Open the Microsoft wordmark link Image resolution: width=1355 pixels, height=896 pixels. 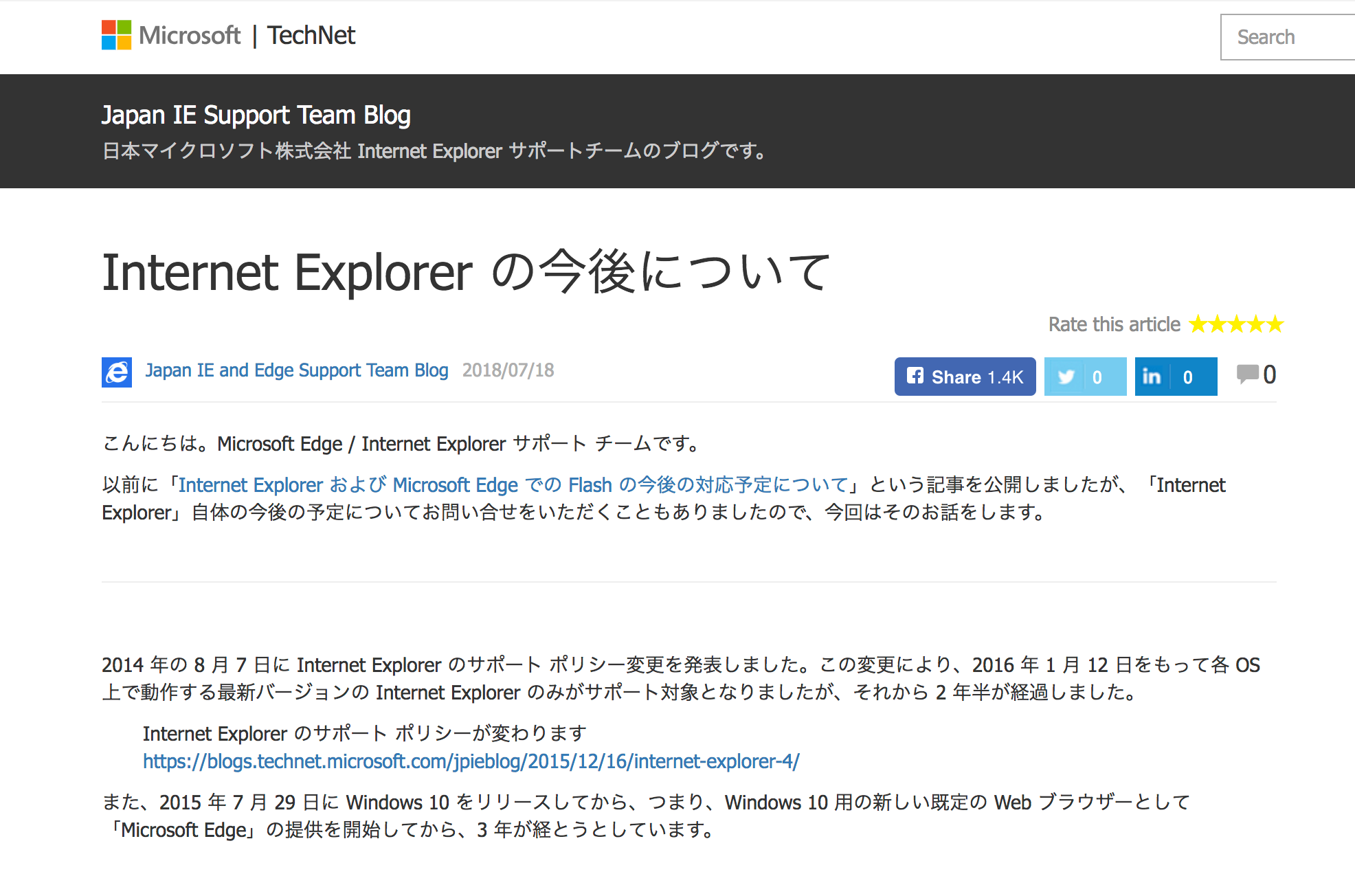point(190,36)
